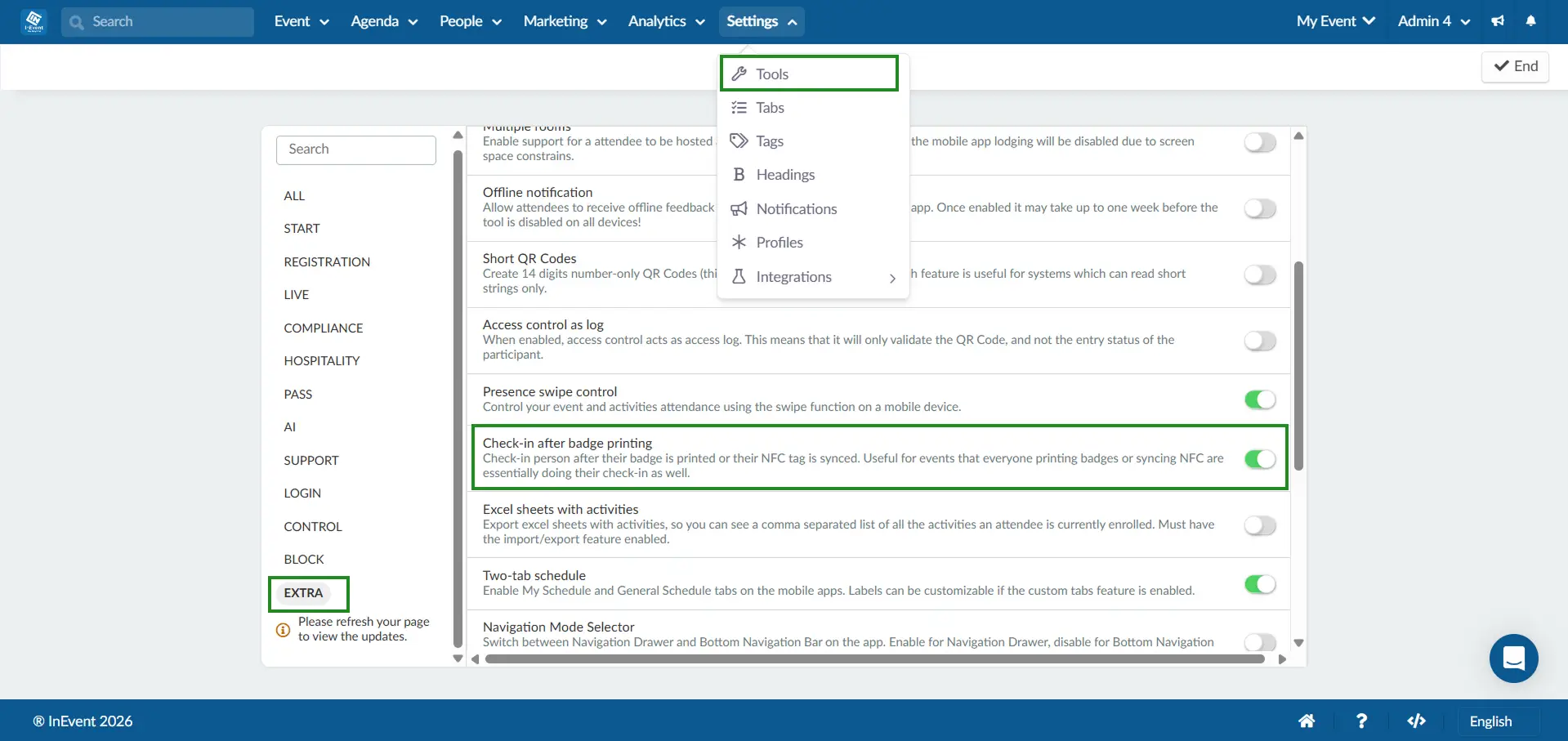
Task: Turn on Short QR Codes toggle
Action: click(1260, 275)
